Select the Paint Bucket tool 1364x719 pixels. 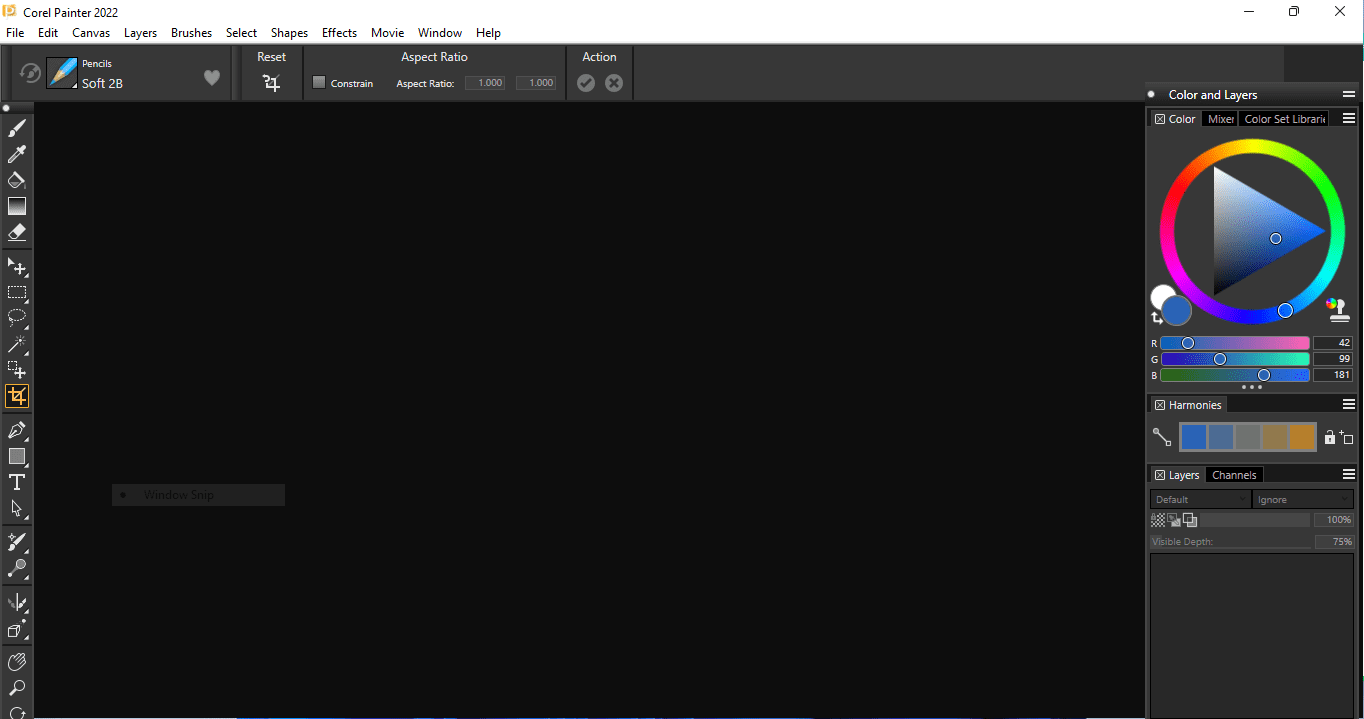pyautogui.click(x=17, y=180)
